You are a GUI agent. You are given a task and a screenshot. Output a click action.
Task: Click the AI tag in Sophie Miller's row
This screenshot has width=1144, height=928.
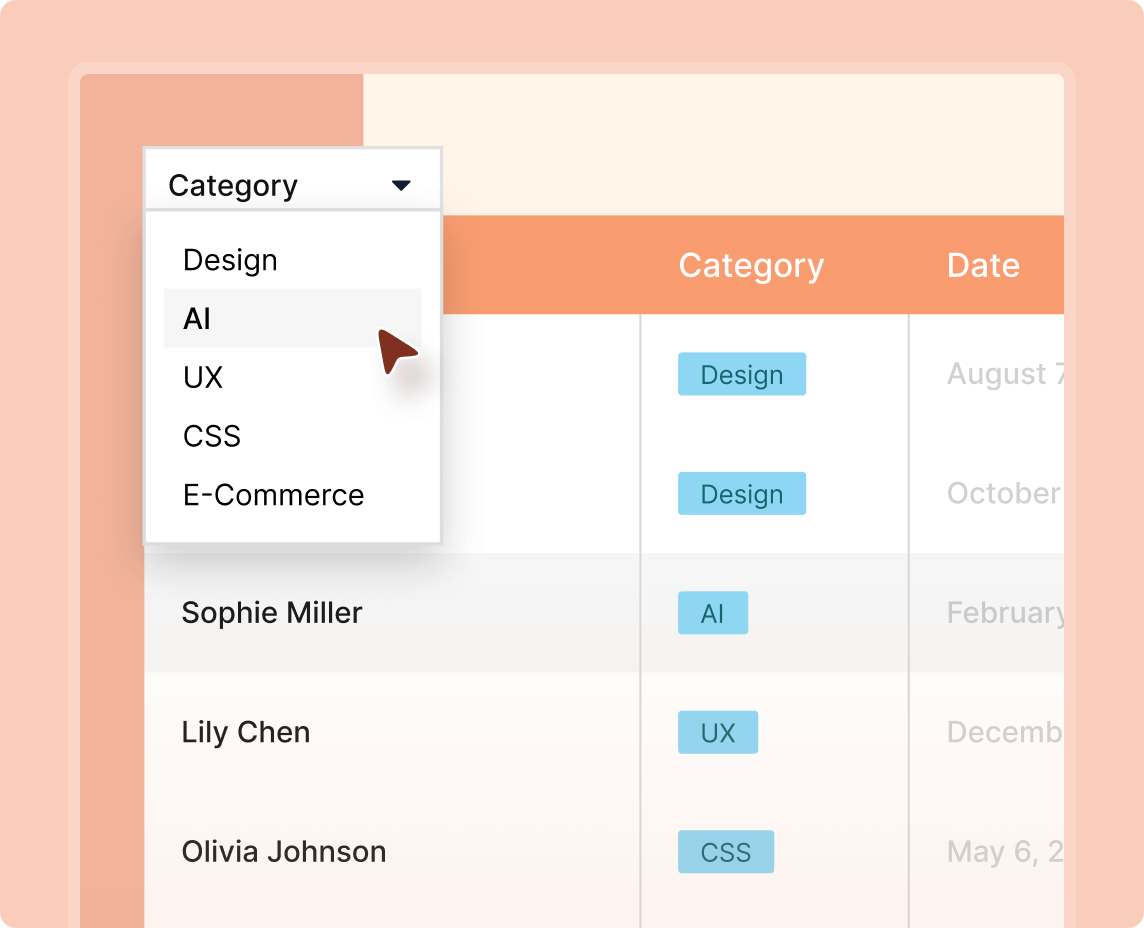click(712, 613)
